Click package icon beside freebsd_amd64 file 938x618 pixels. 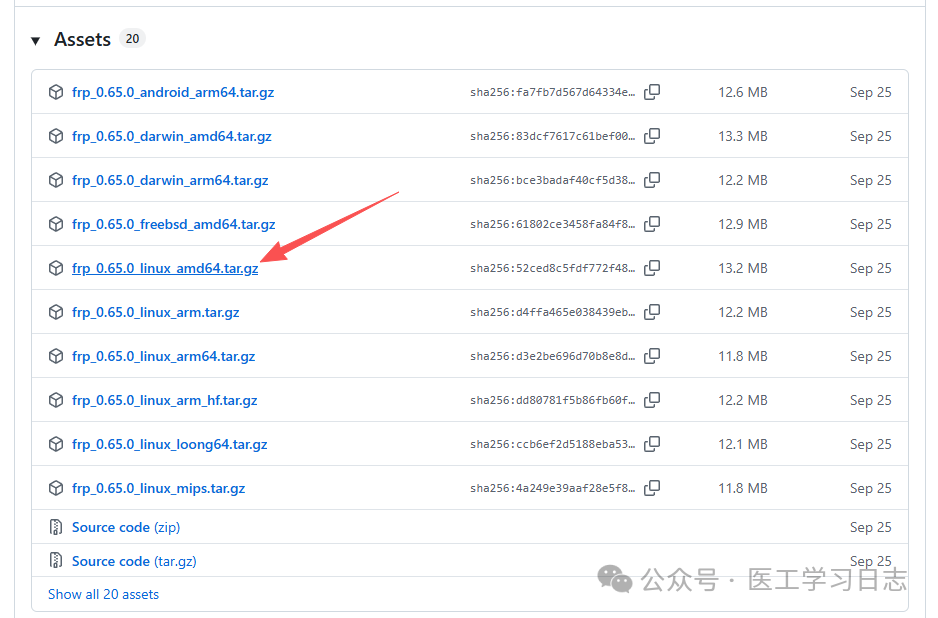coord(56,224)
